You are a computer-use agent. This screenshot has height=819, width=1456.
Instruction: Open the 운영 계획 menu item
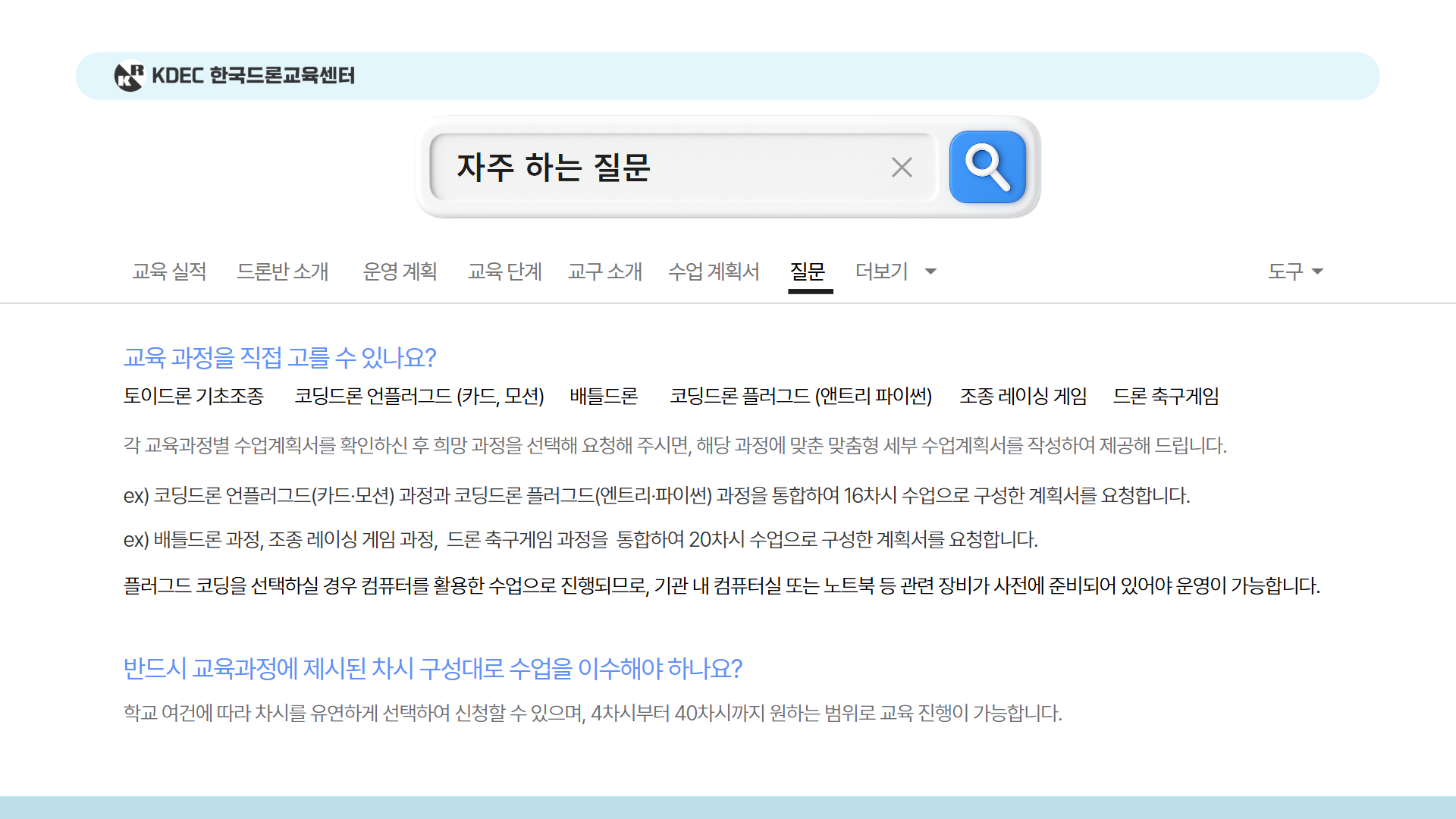400,272
